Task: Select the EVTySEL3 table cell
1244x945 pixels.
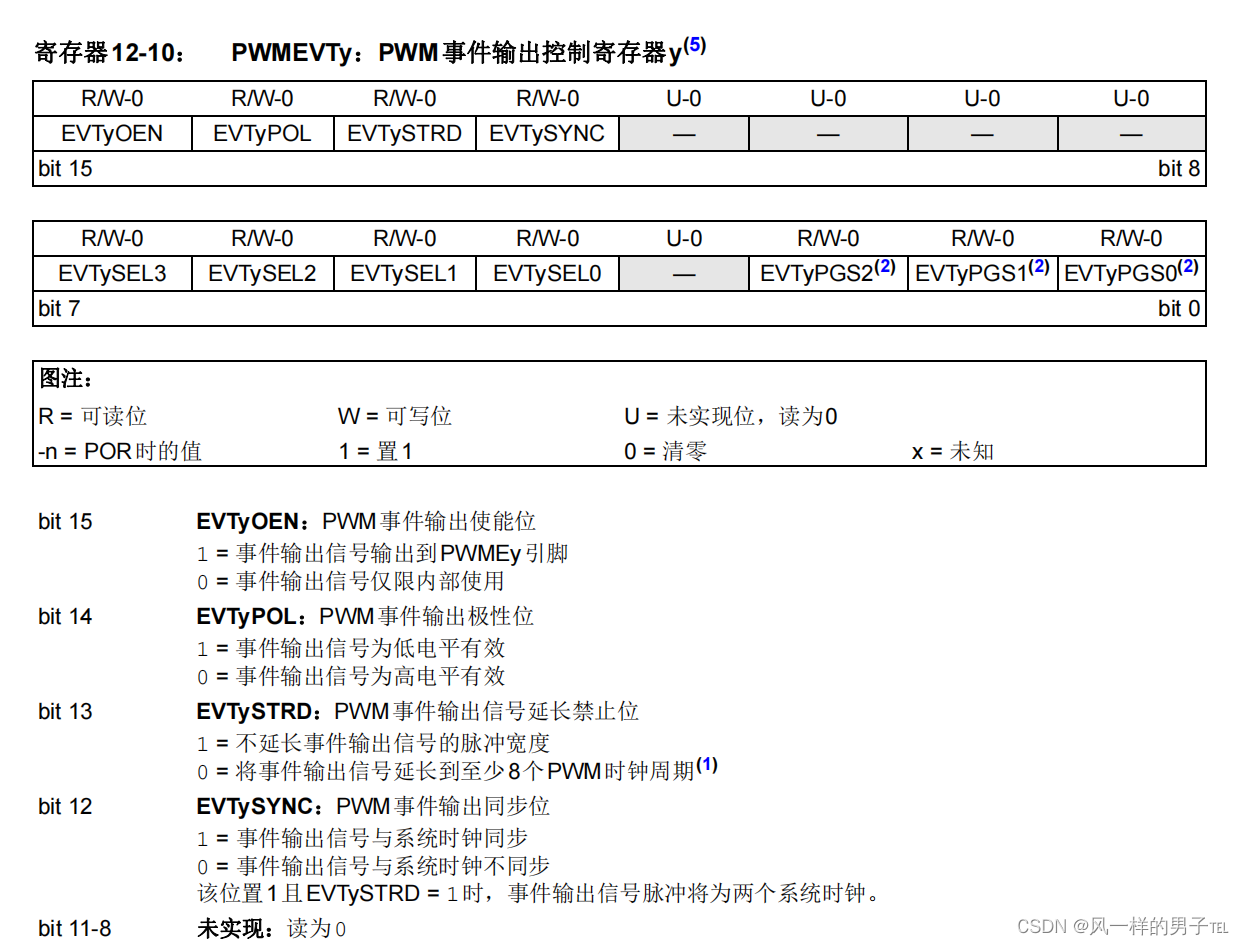Action: 112,274
